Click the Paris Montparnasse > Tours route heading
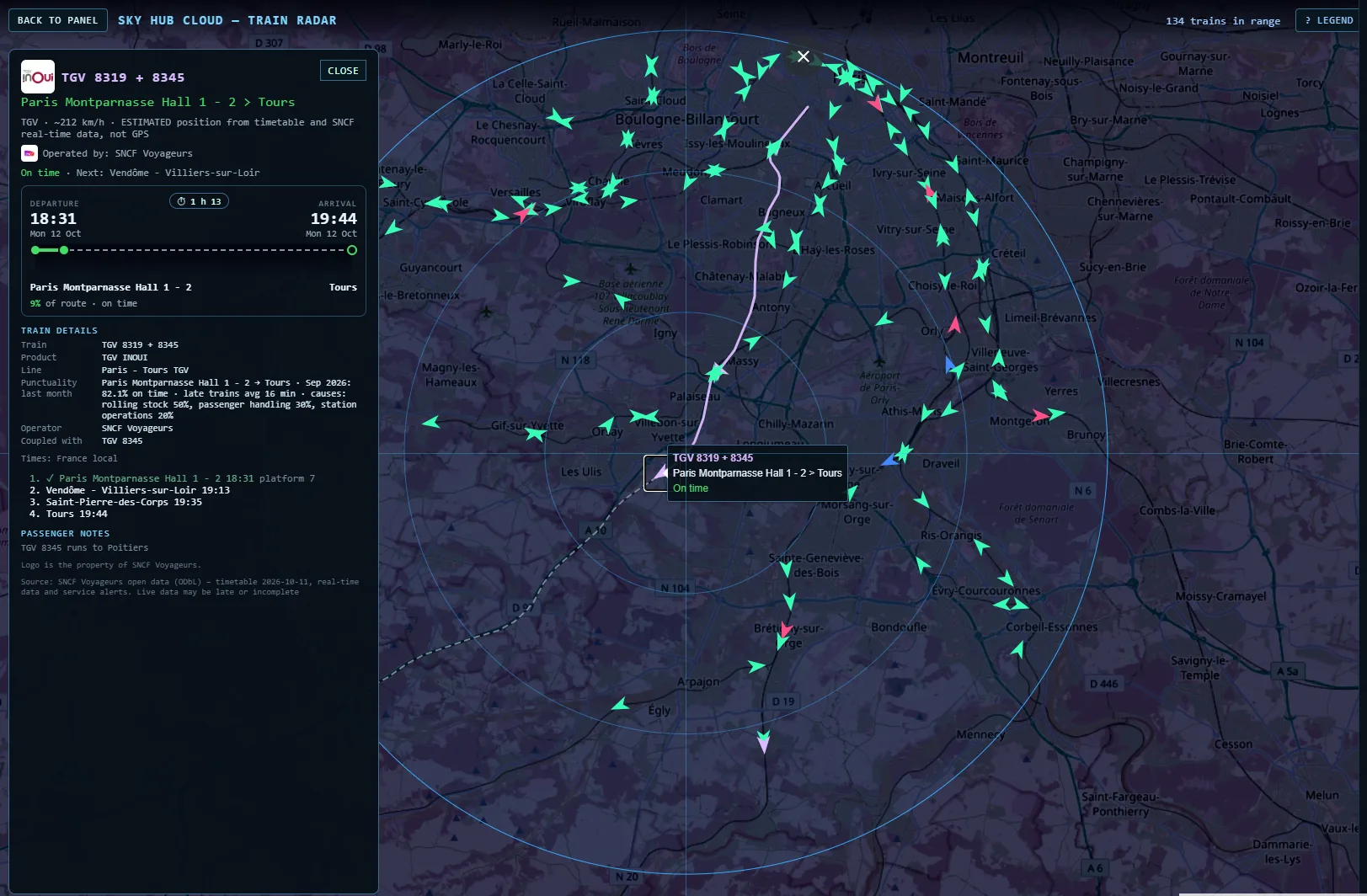Viewport: 1367px width, 896px height. [x=158, y=102]
